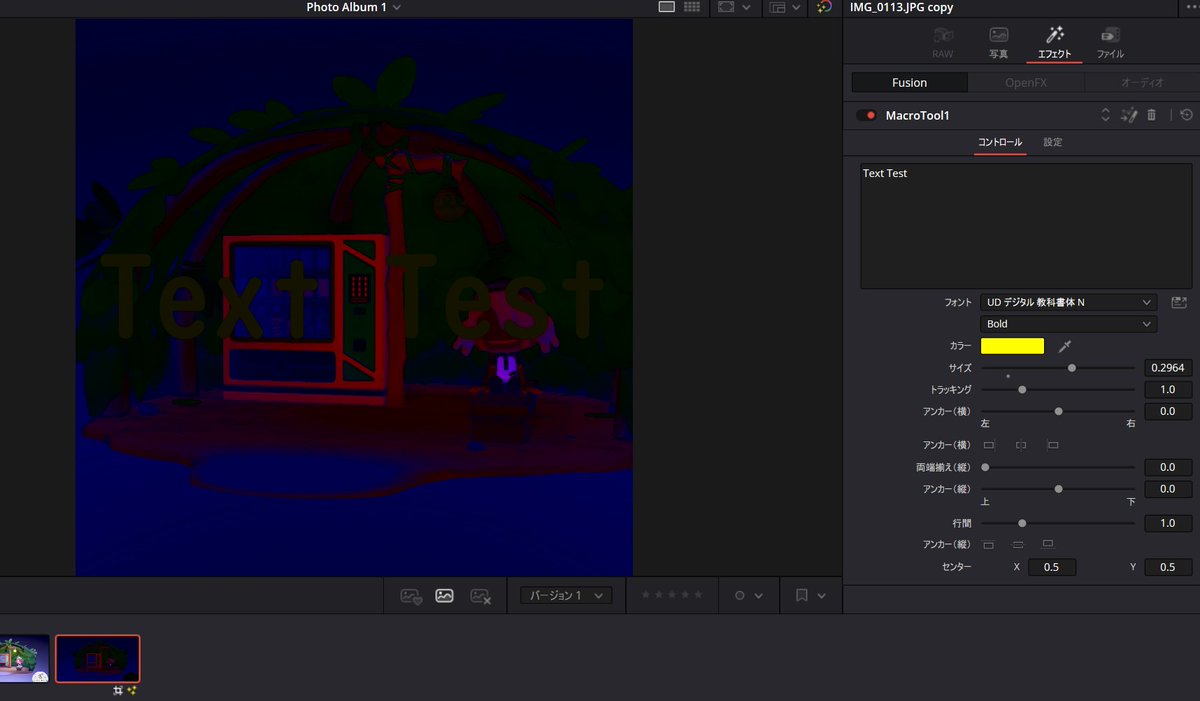The width and height of the screenshot is (1200, 701).
Task: Click the 行間 value field
Action: point(1168,523)
